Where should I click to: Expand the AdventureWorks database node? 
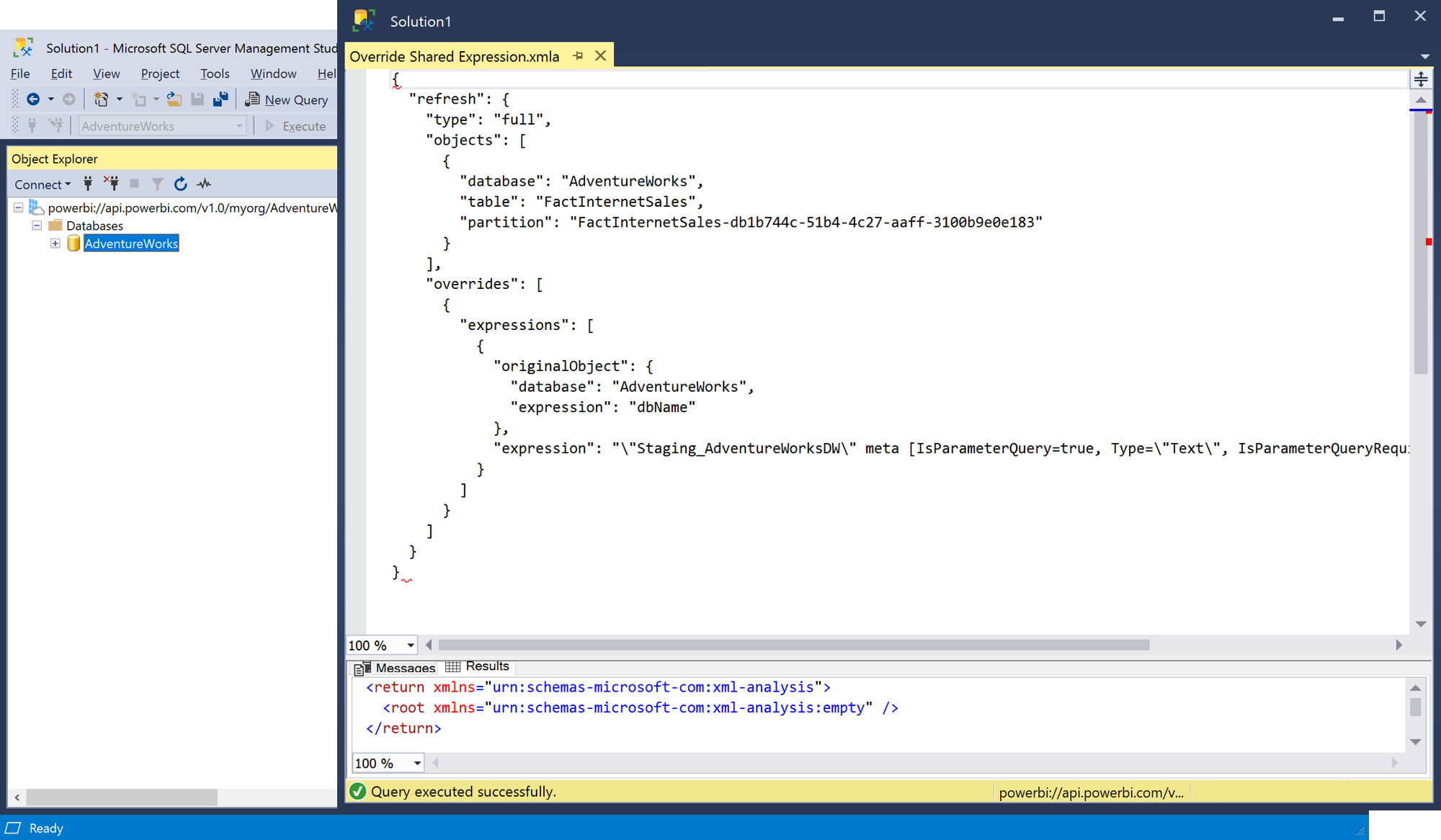point(55,243)
